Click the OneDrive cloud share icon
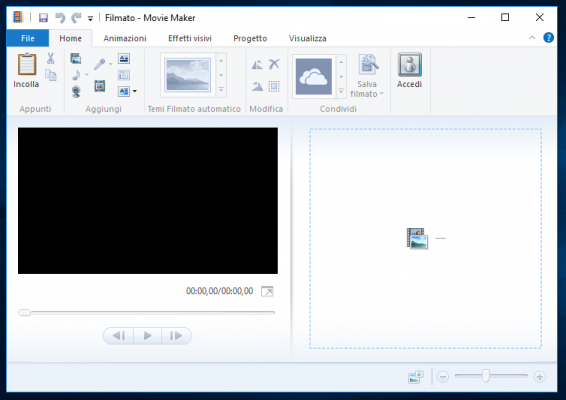Screen dimensions: 566x400 314,76
